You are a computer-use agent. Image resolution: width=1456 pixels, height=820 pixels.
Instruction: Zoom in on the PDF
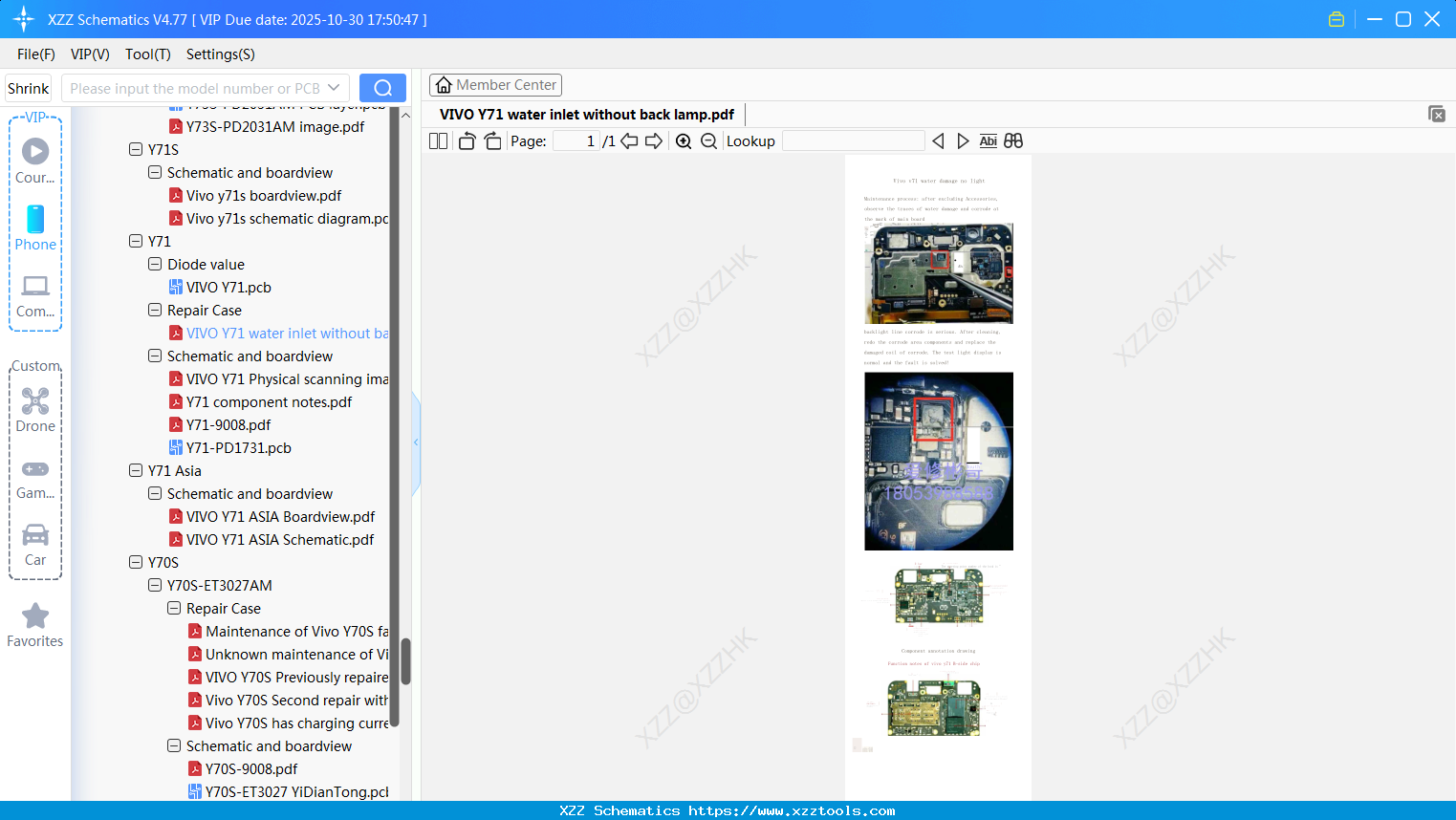(x=684, y=141)
